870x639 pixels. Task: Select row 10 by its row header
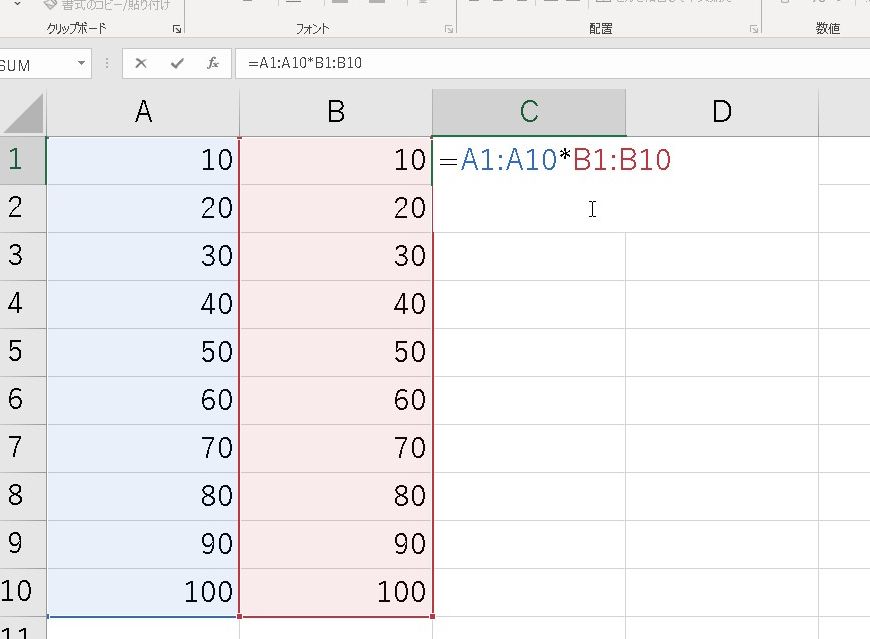pyautogui.click(x=18, y=592)
